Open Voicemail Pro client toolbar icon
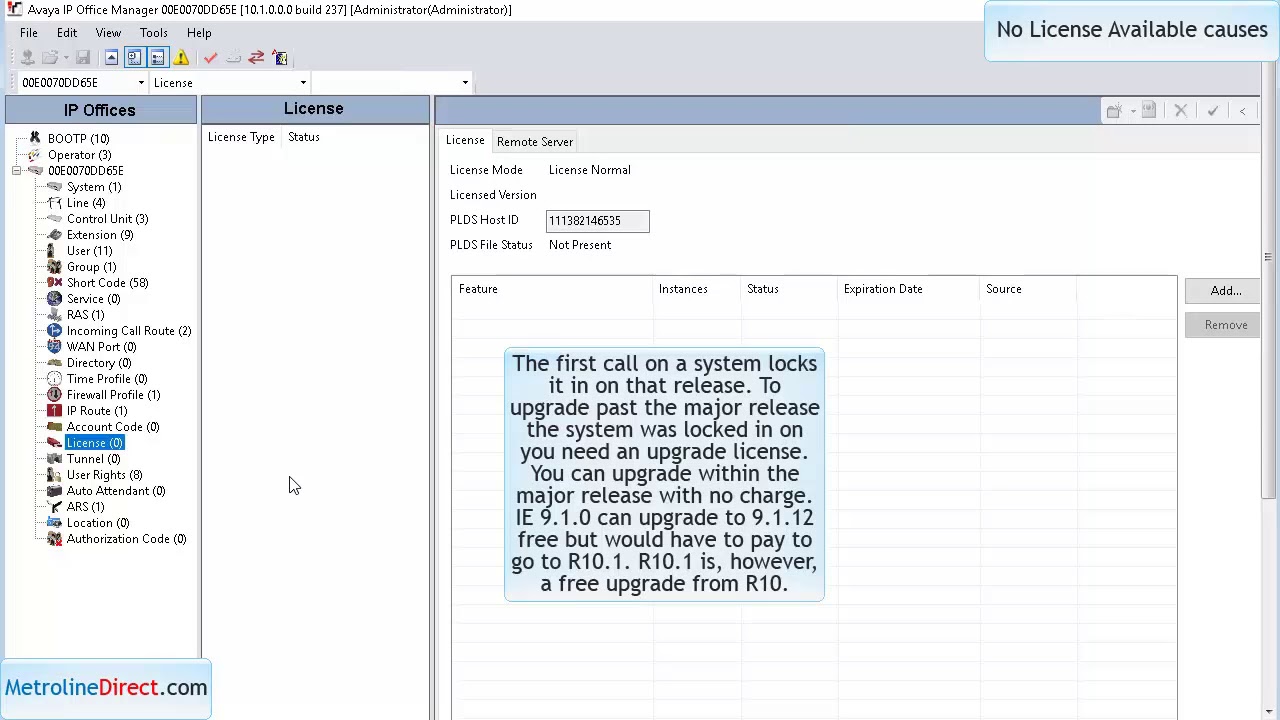The height and width of the screenshot is (720, 1280). pos(280,58)
